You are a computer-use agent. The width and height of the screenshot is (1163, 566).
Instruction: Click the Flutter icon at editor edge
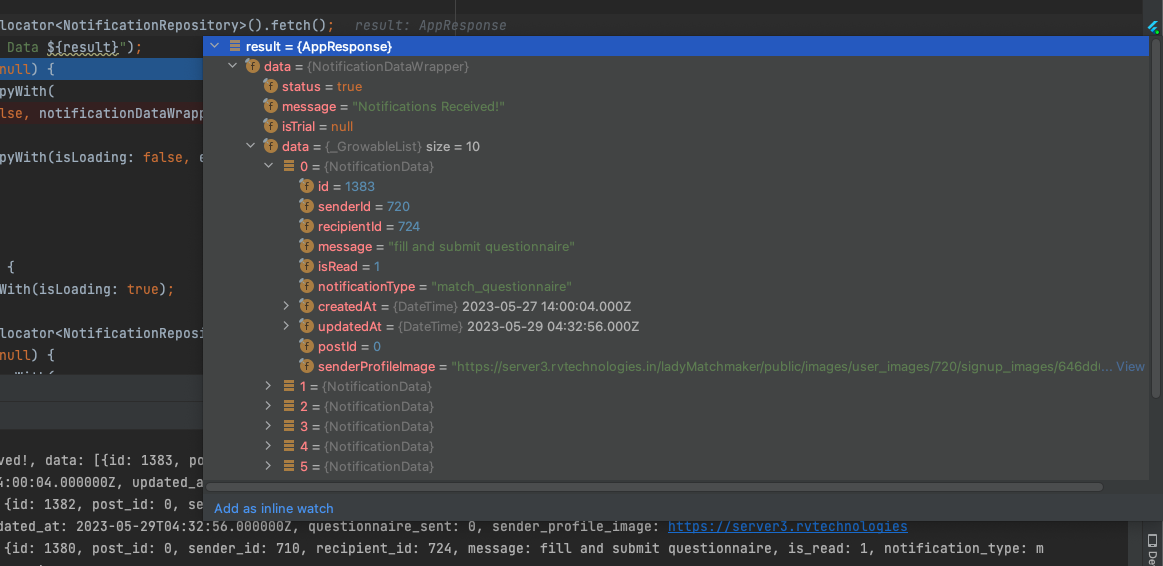coord(1152,27)
